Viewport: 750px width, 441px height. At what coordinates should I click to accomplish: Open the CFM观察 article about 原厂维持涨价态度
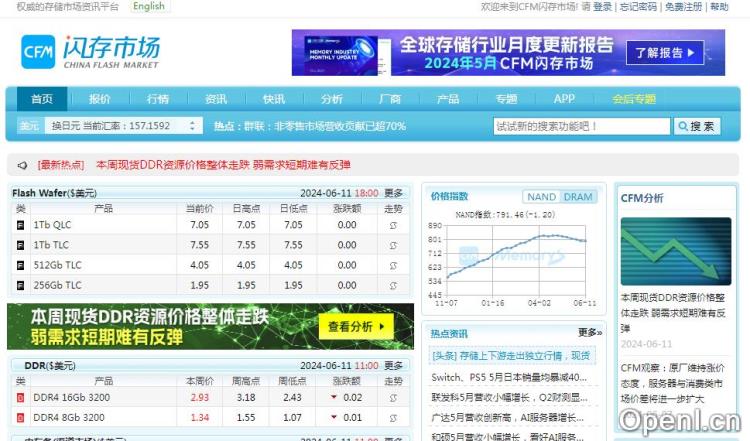coord(672,384)
